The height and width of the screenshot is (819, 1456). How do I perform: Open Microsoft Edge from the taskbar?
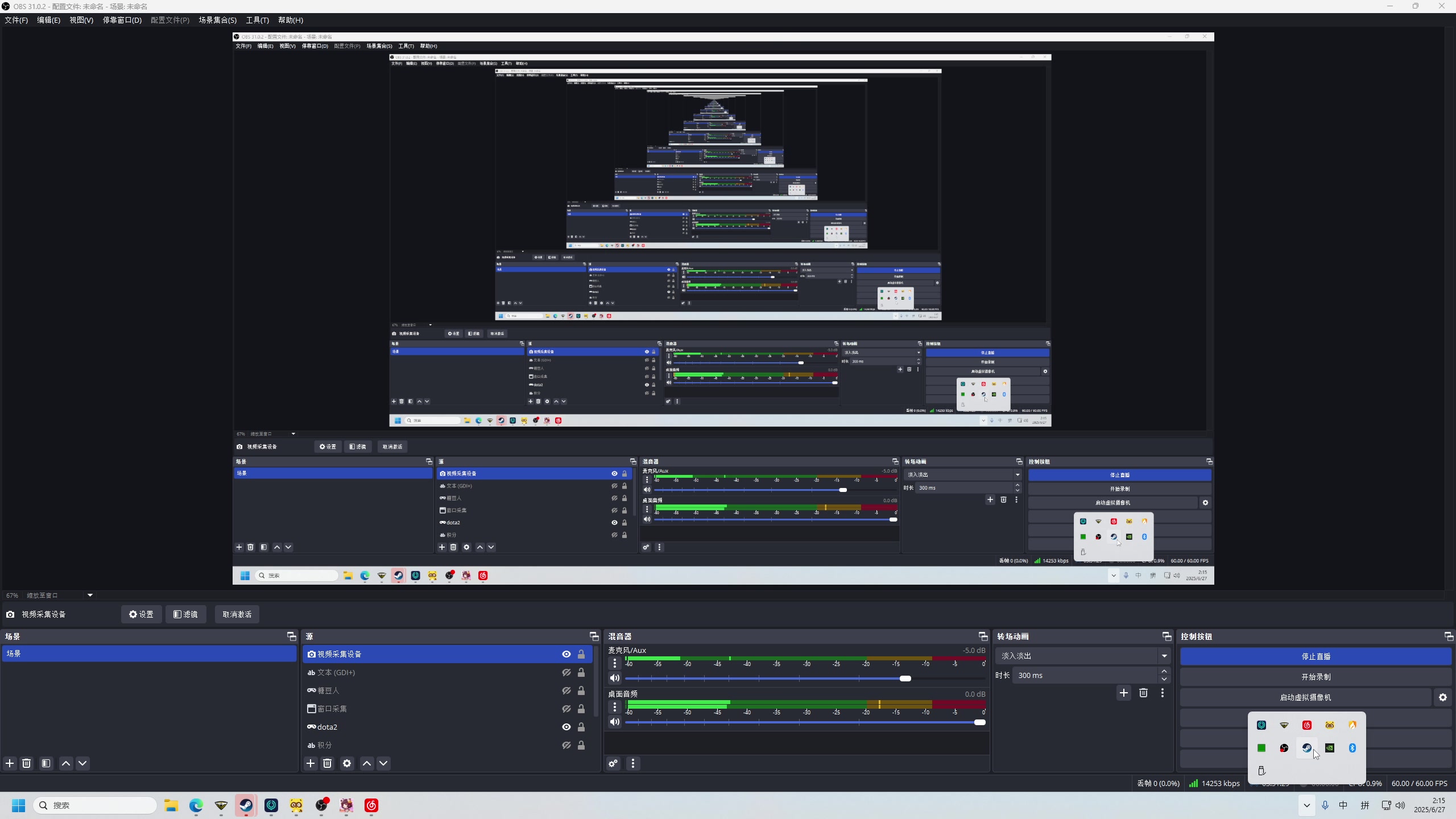click(196, 805)
